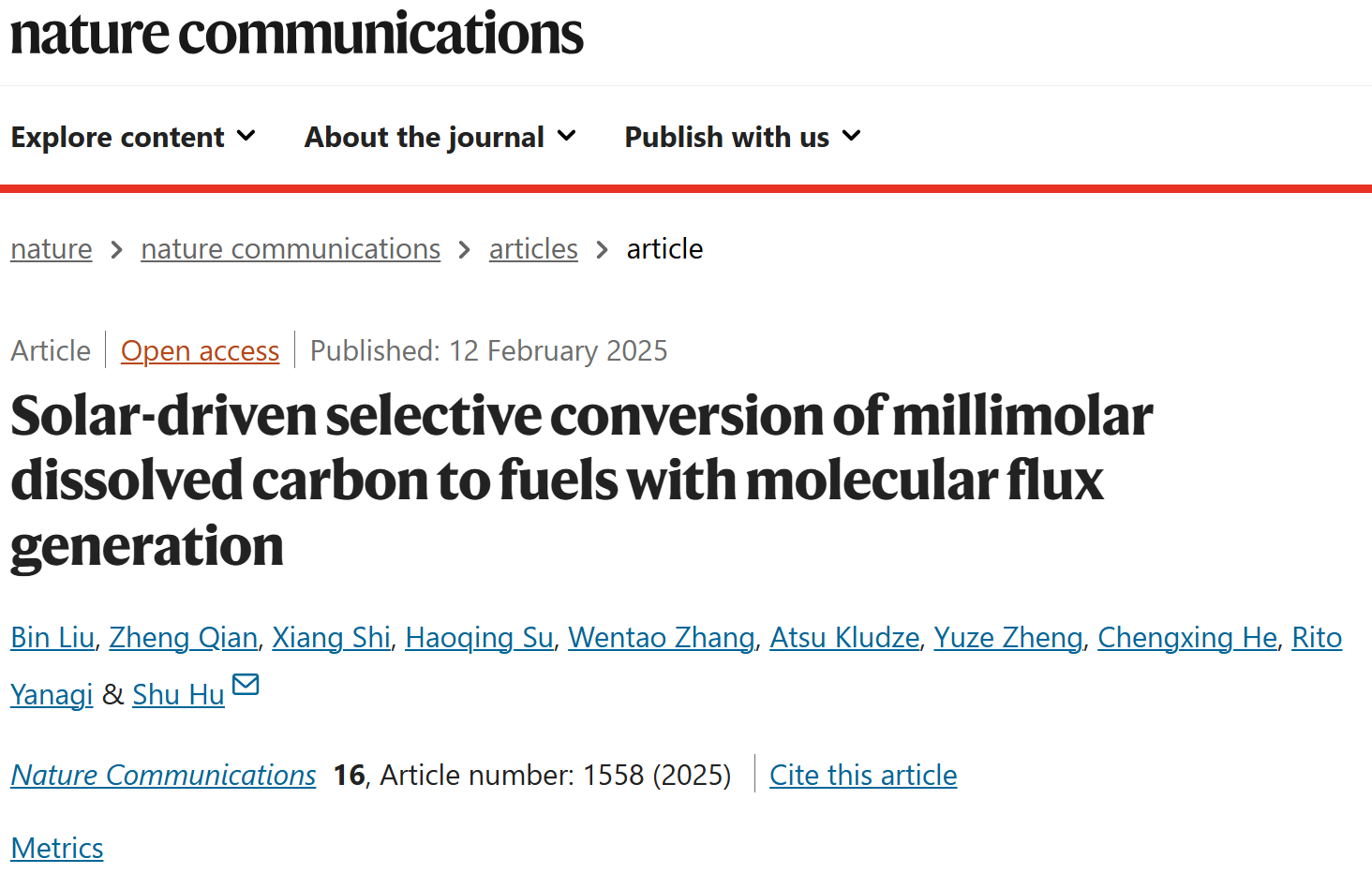The width and height of the screenshot is (1372, 873).
Task: Click author Wentao Zhang
Action: [x=662, y=638]
